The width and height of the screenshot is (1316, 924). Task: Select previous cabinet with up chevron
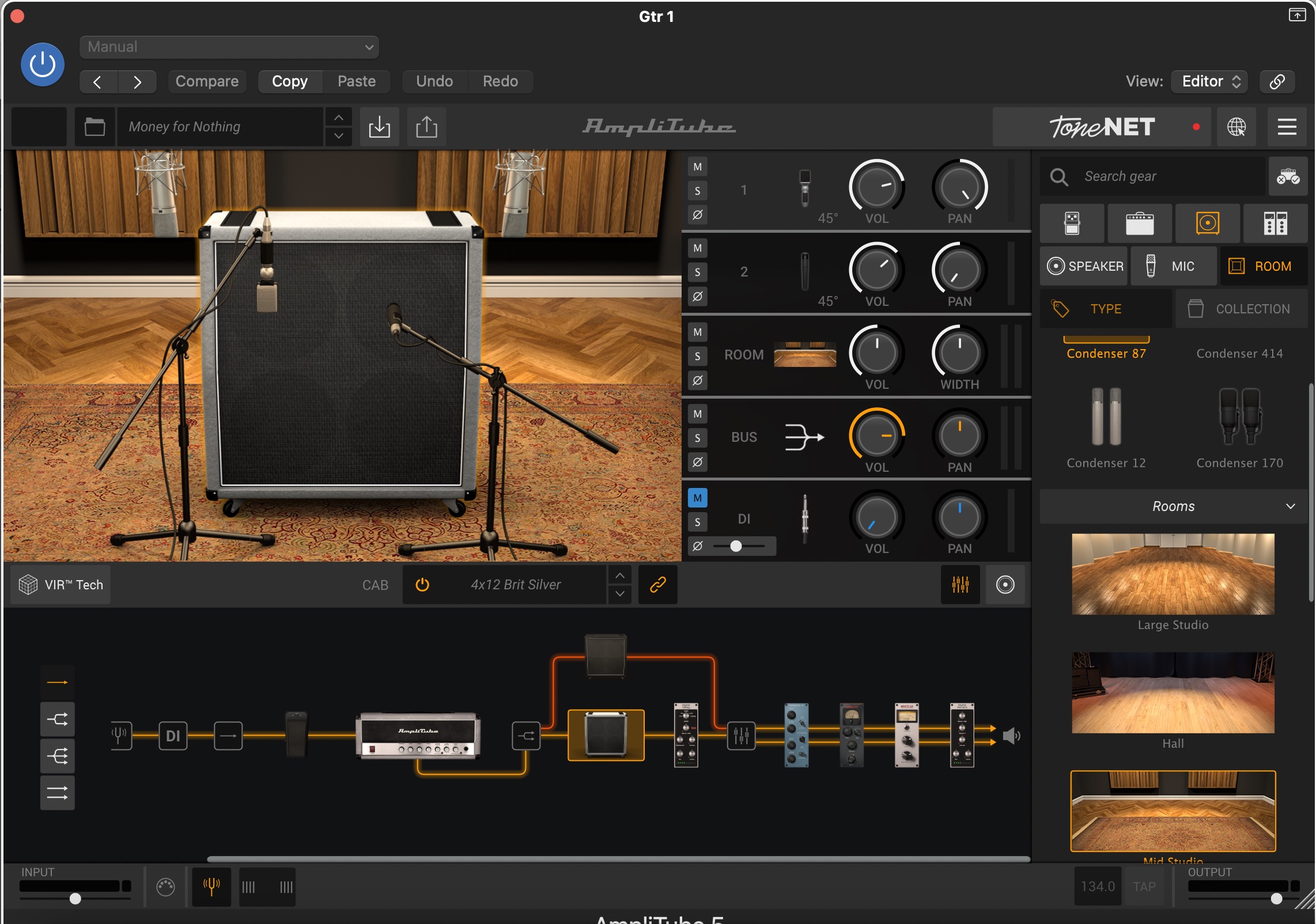pos(619,575)
